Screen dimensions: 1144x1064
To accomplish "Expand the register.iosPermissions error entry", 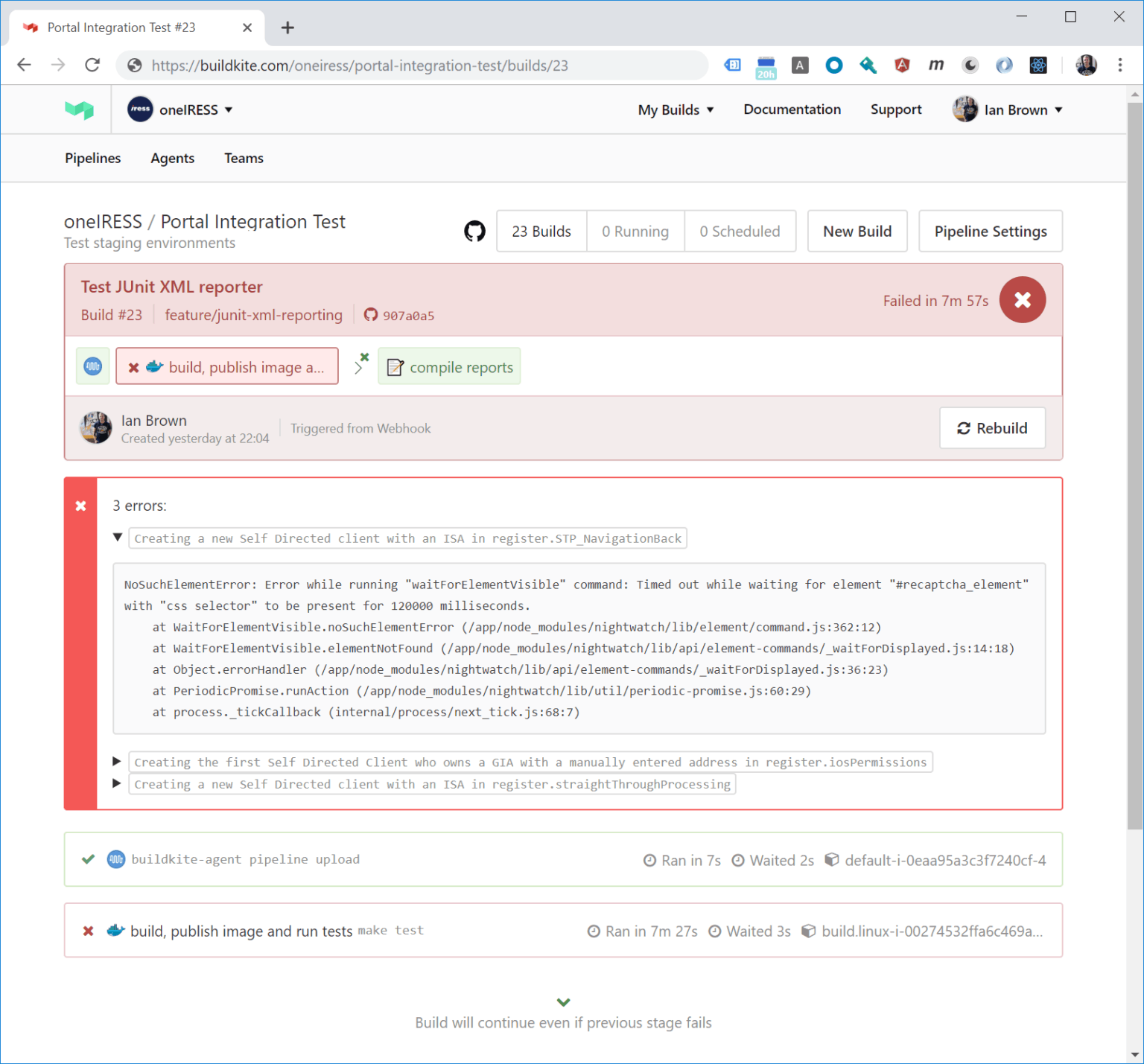I will pos(117,762).
